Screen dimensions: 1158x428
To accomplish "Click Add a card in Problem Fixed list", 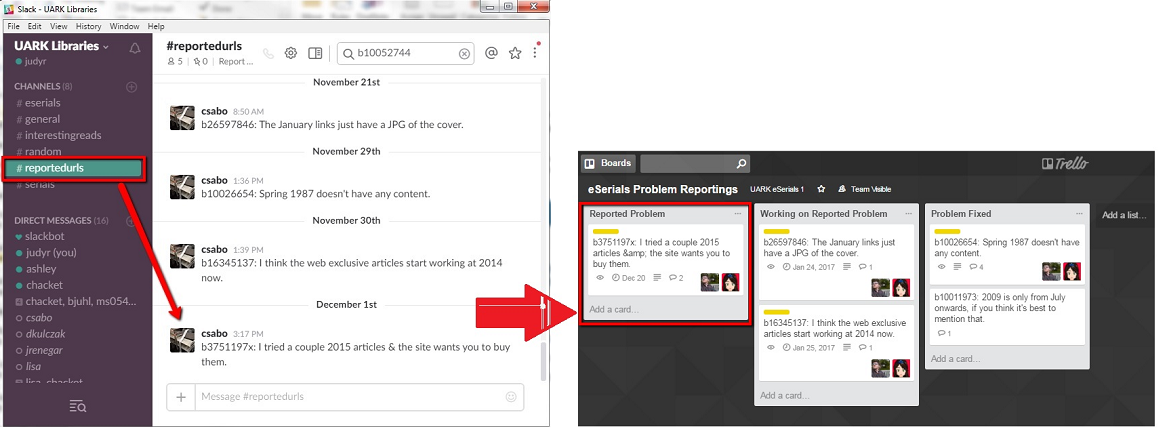I will (956, 359).
